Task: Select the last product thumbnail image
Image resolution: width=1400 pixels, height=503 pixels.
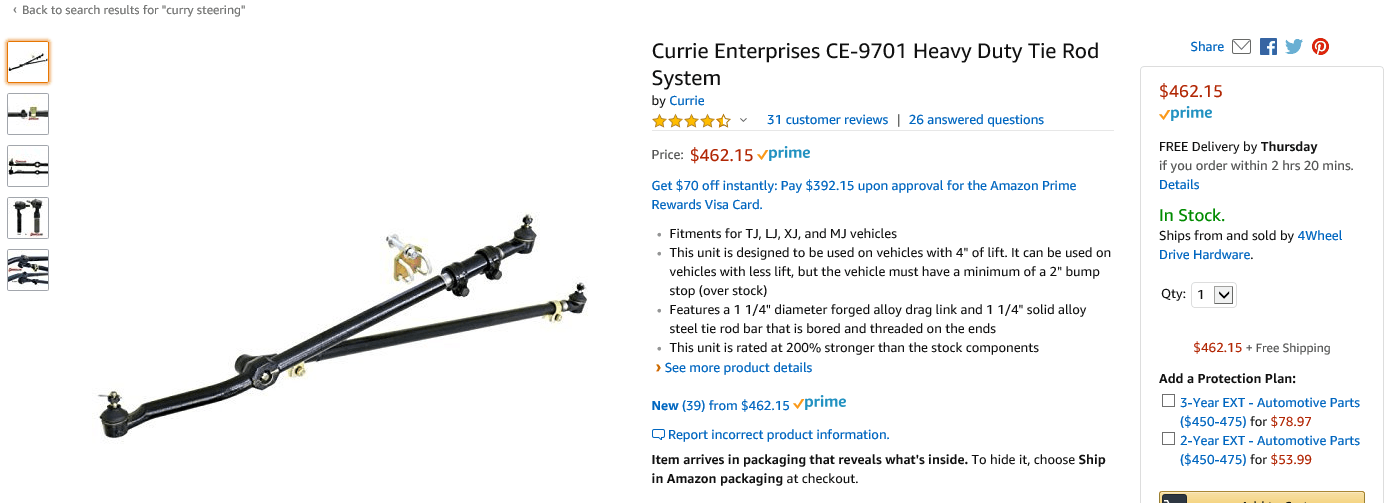Action: 28,270
